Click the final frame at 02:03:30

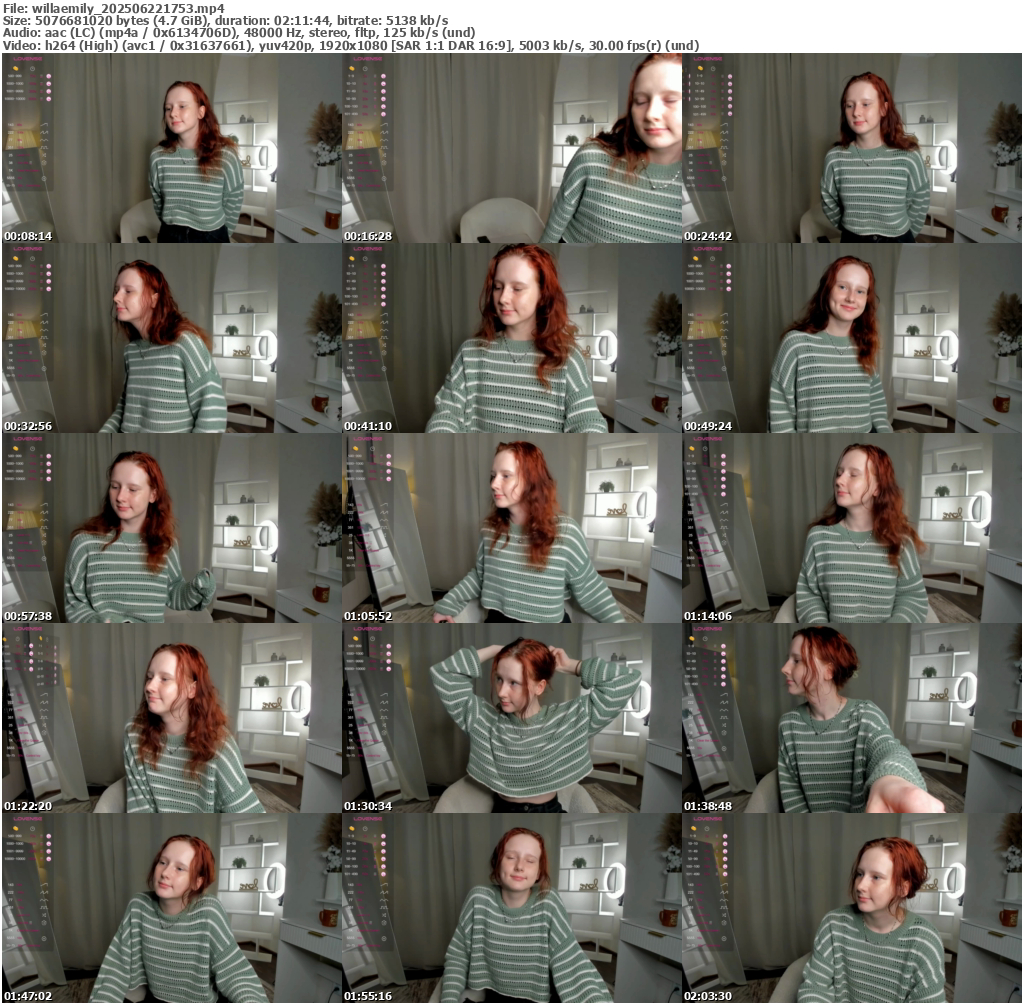pyautogui.click(x=852, y=908)
